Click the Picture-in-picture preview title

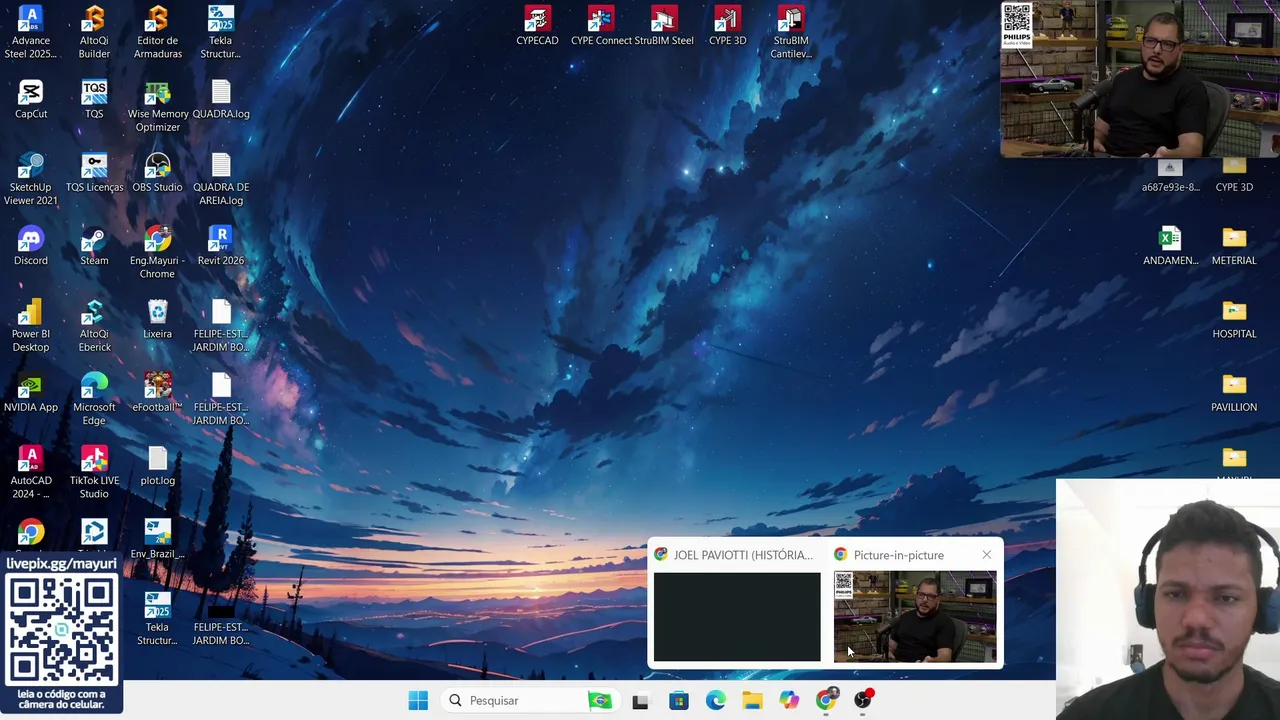tap(899, 555)
